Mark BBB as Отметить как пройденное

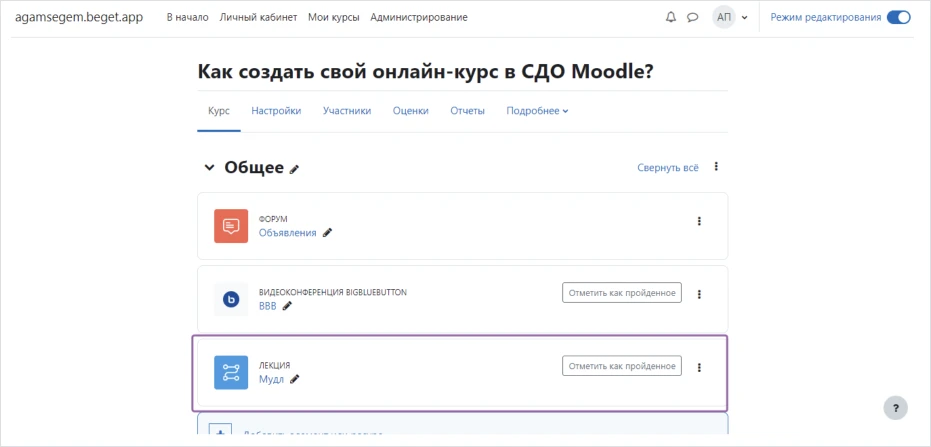[x=622, y=293]
